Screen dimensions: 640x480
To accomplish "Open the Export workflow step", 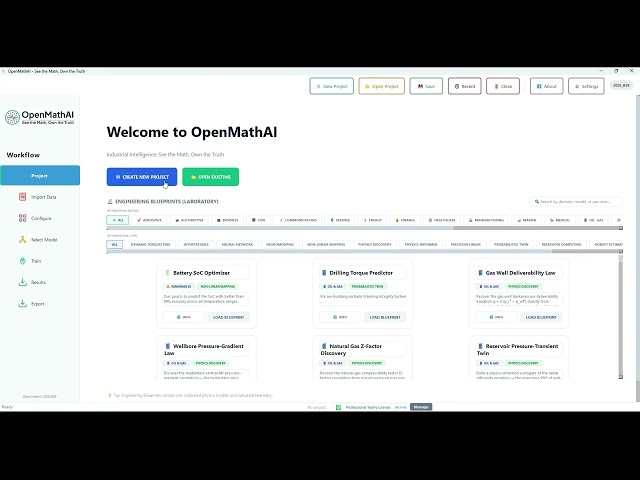I will click(x=40, y=304).
